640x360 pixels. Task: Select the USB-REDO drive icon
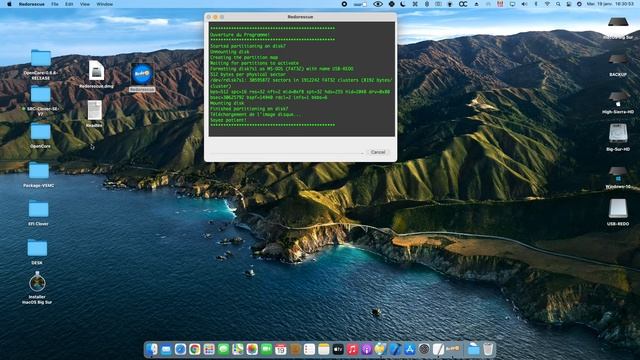pyautogui.click(x=618, y=209)
